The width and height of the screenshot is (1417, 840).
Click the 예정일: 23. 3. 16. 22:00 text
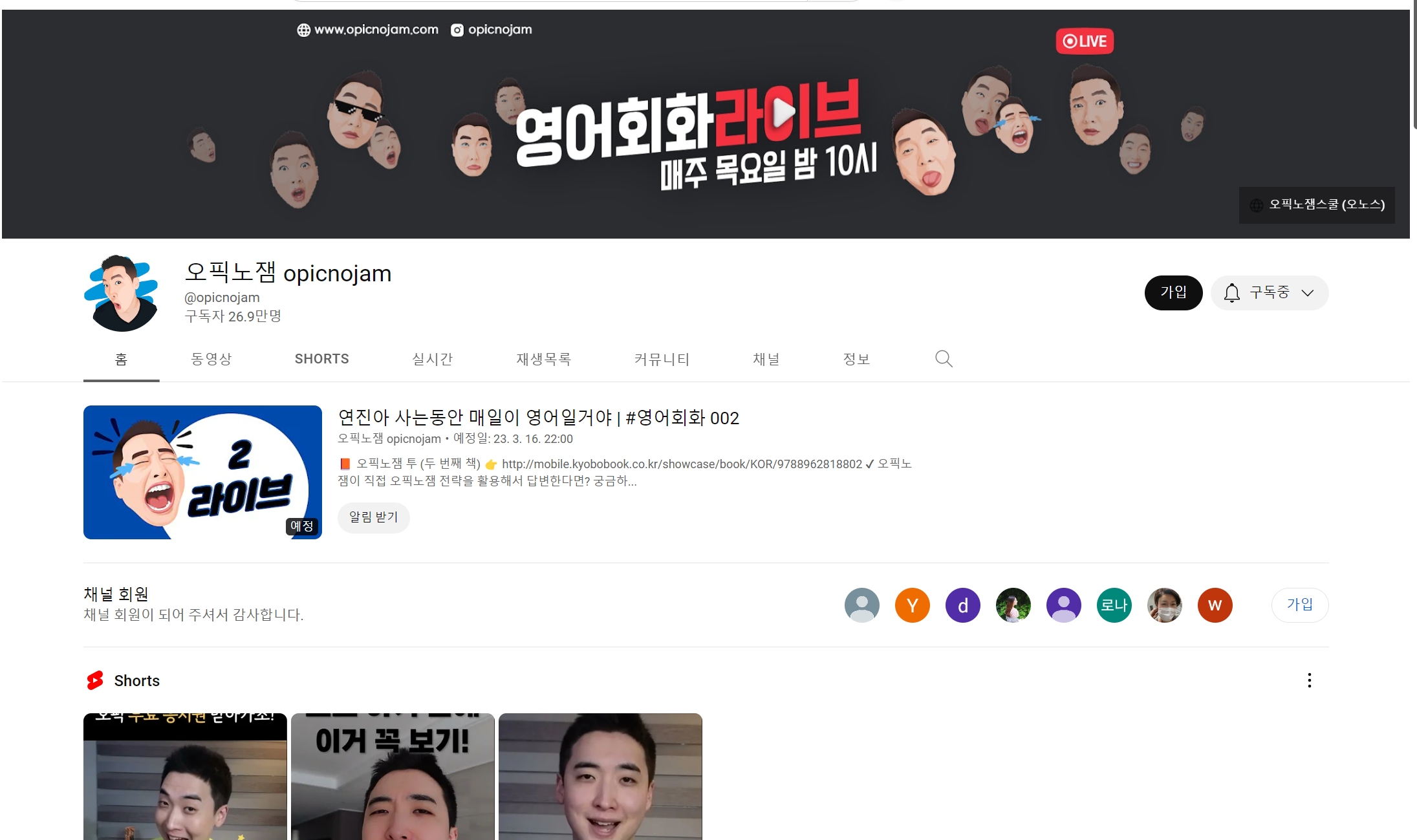pyautogui.click(x=513, y=439)
